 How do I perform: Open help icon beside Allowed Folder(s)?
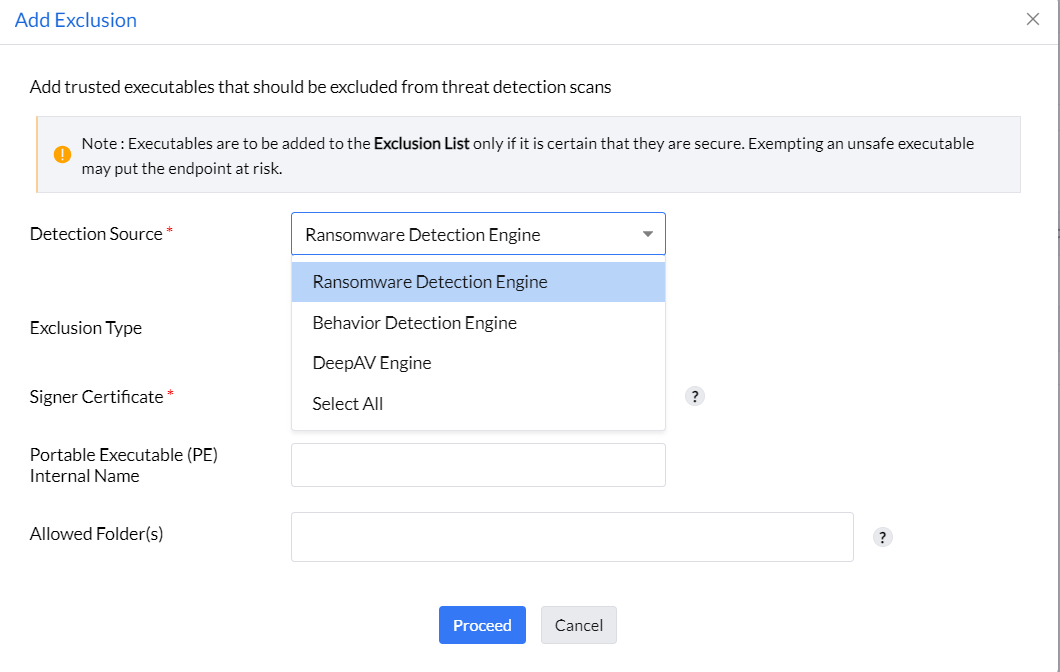coord(882,537)
